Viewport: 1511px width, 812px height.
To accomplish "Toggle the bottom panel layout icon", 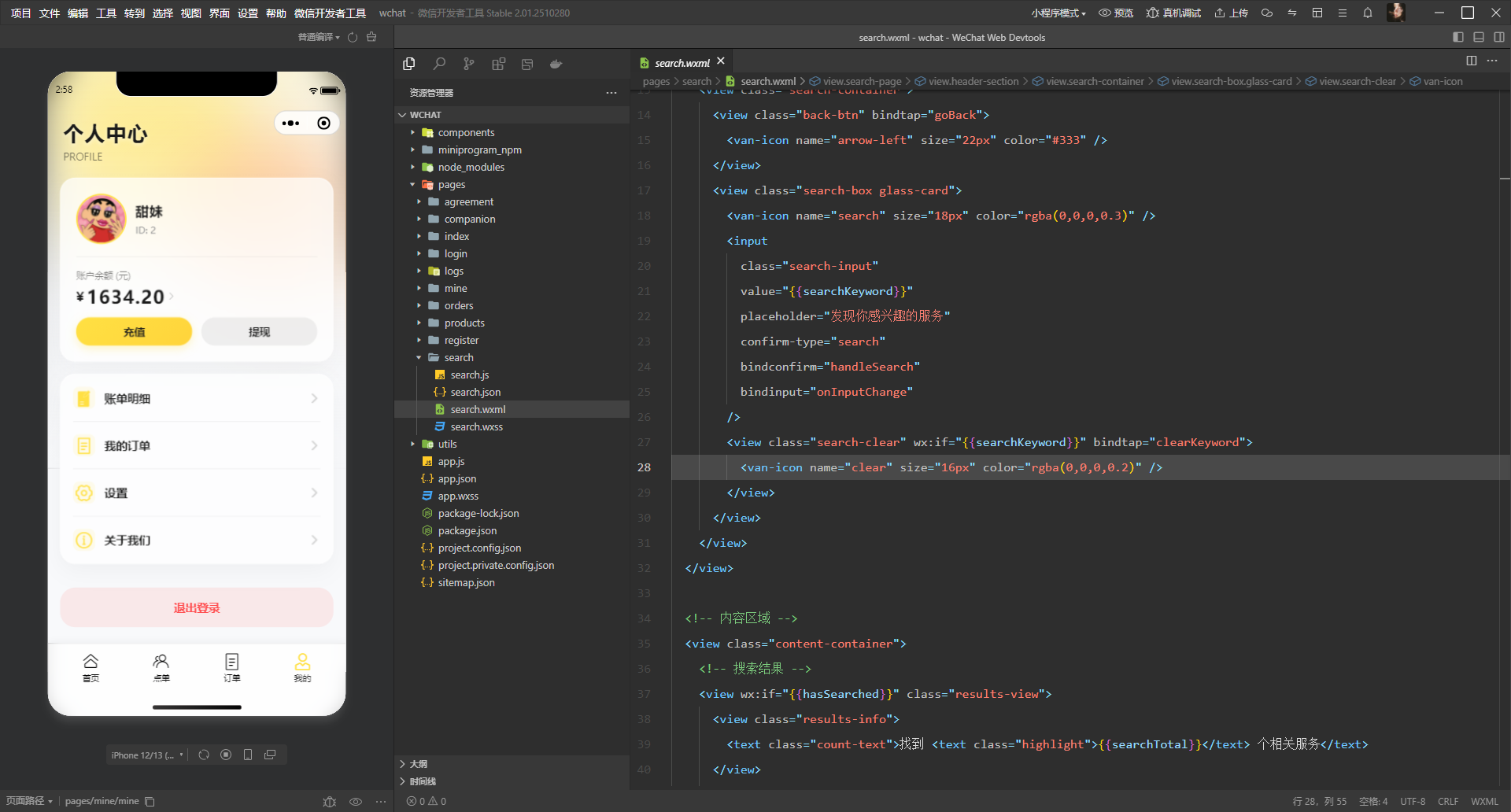I will tap(1478, 37).
